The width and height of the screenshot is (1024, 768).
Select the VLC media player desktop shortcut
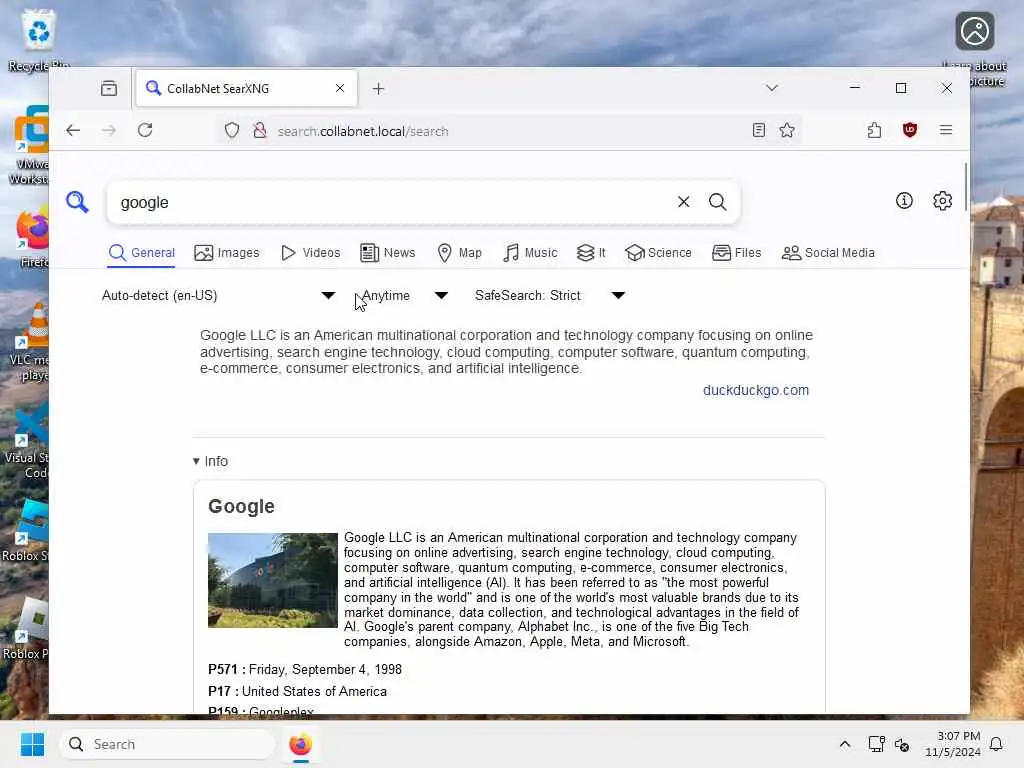point(29,343)
